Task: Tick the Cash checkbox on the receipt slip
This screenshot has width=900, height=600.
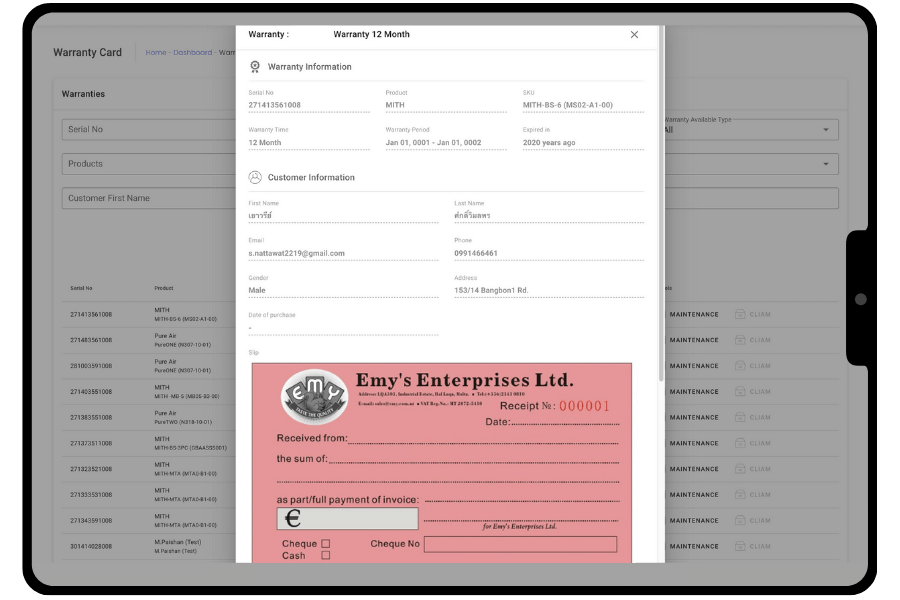Action: [325, 555]
